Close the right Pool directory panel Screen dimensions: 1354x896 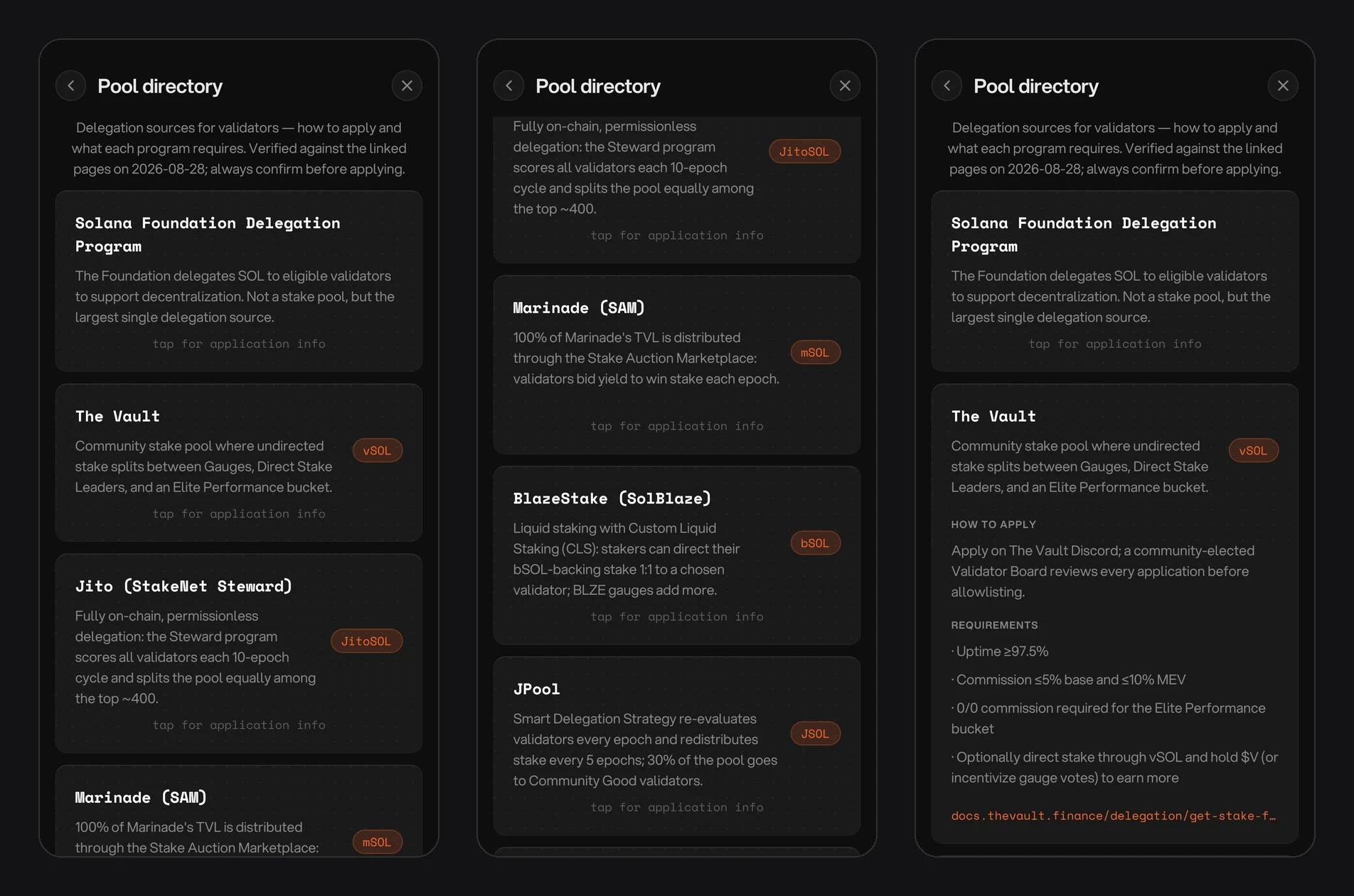click(1283, 86)
